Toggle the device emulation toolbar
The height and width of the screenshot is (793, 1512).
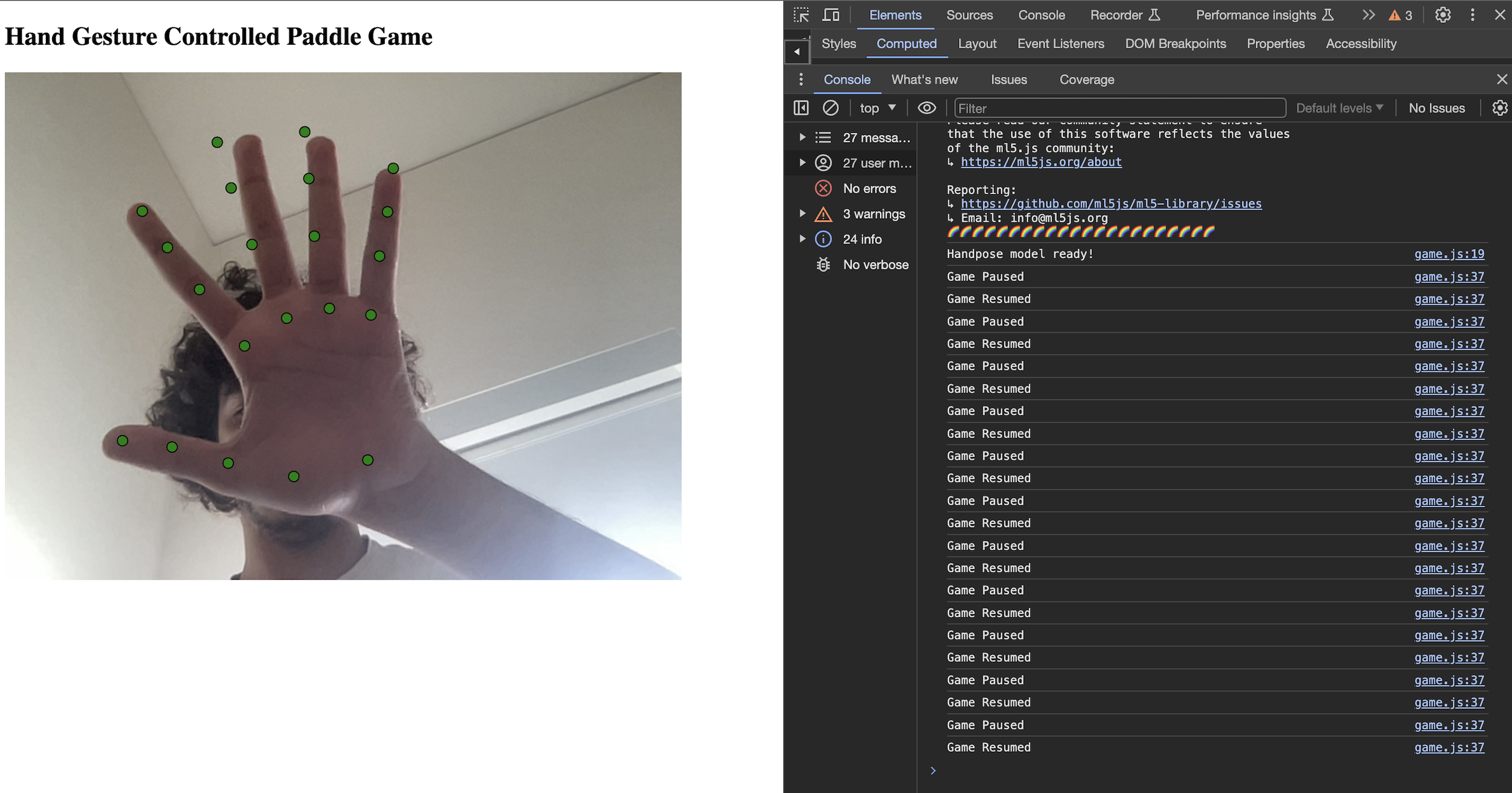832,15
